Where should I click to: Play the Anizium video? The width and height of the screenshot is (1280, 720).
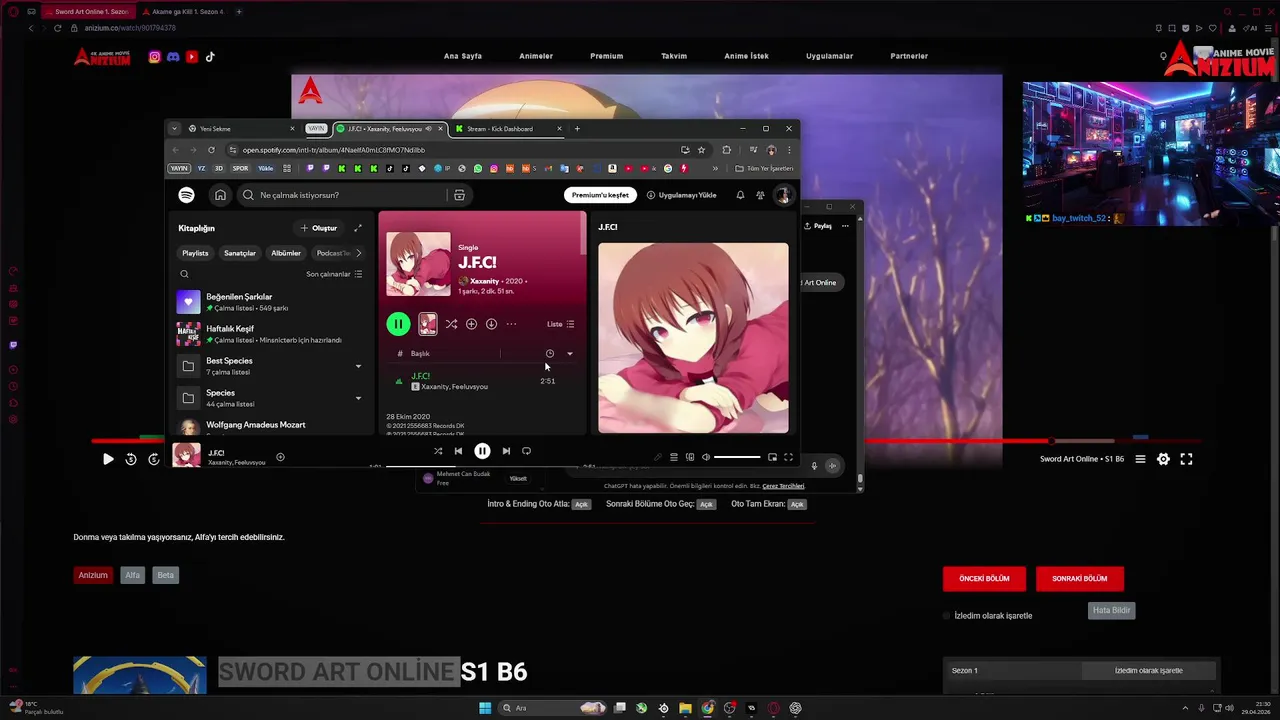(108, 459)
